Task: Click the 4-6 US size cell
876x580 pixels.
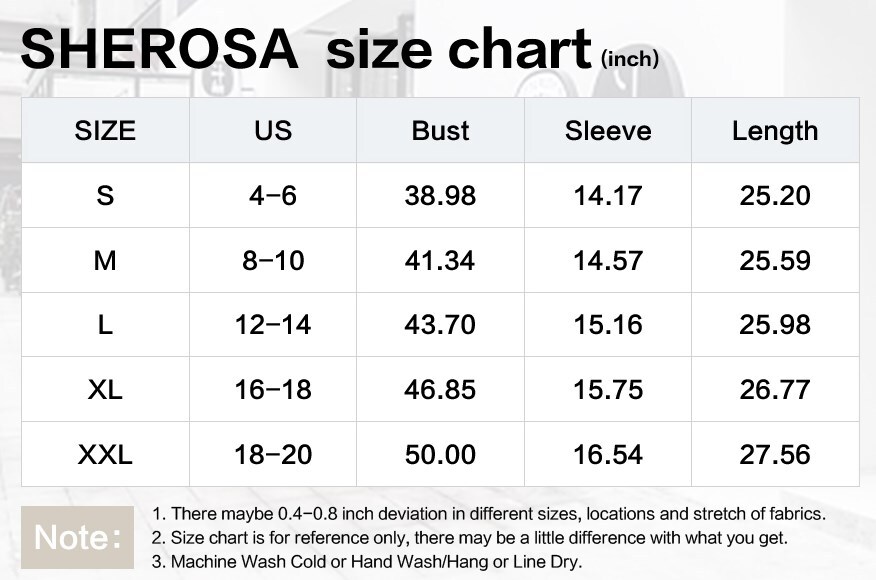Action: pos(273,196)
